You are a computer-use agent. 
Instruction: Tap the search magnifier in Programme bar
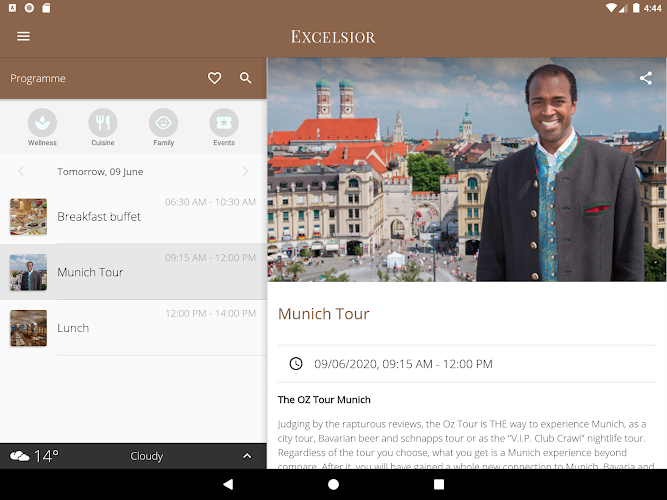coord(245,78)
